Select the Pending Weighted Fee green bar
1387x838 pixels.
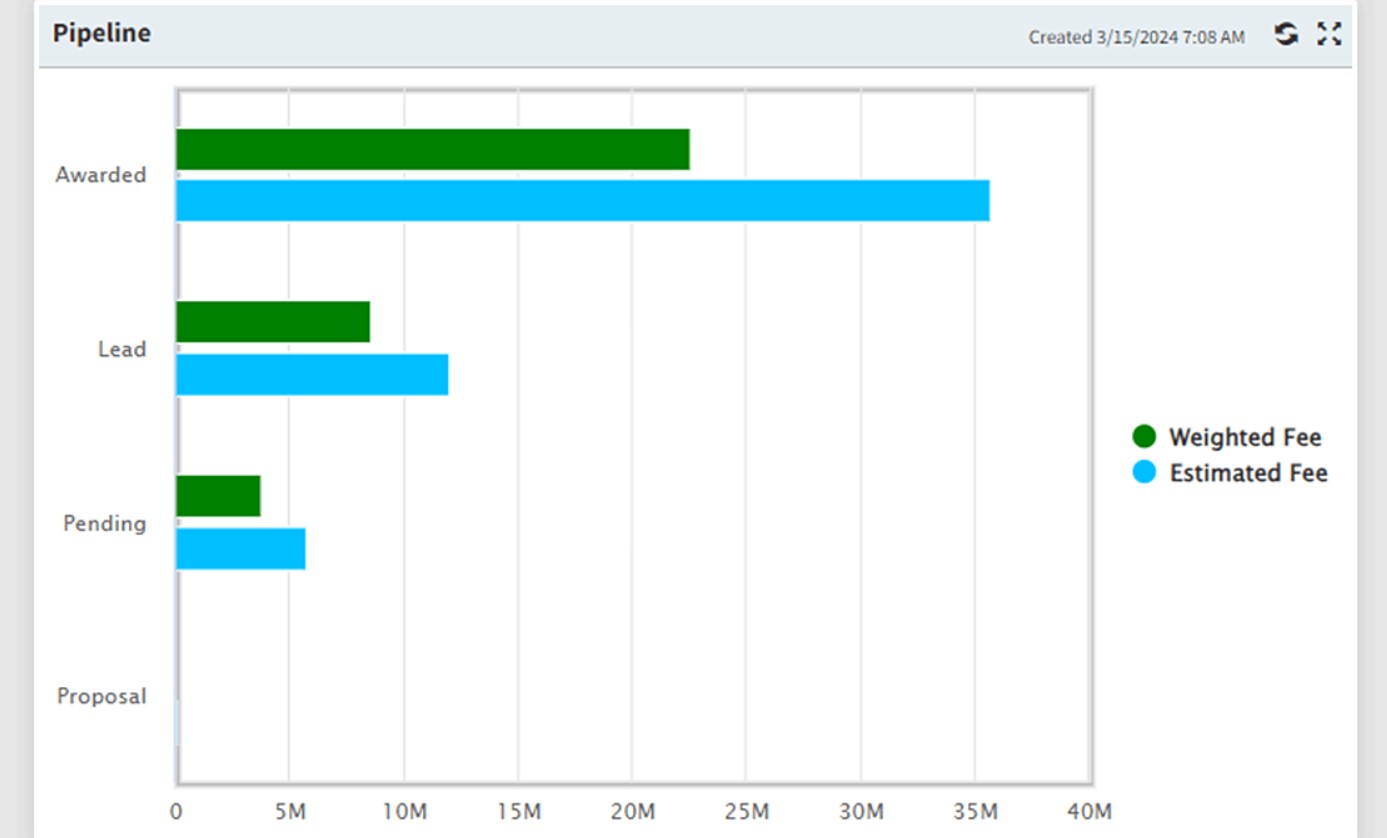click(218, 496)
